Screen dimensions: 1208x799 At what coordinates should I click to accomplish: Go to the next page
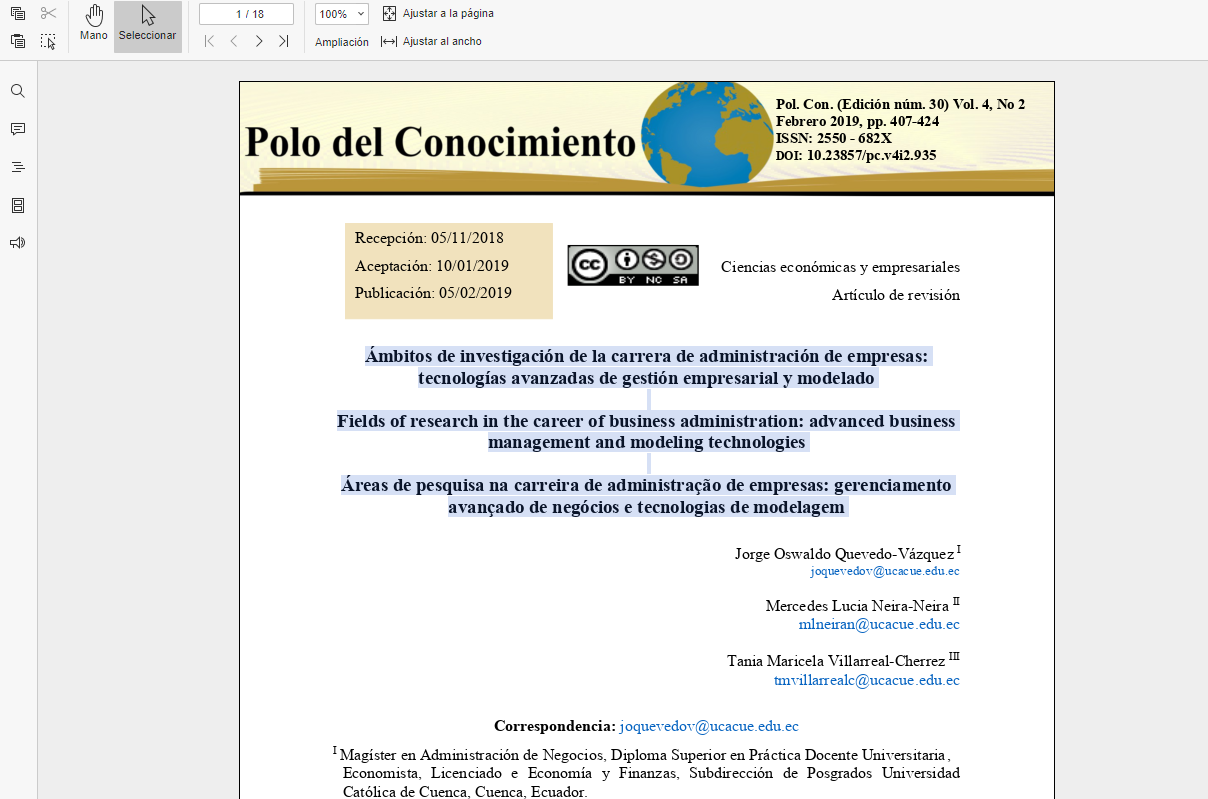pos(259,41)
